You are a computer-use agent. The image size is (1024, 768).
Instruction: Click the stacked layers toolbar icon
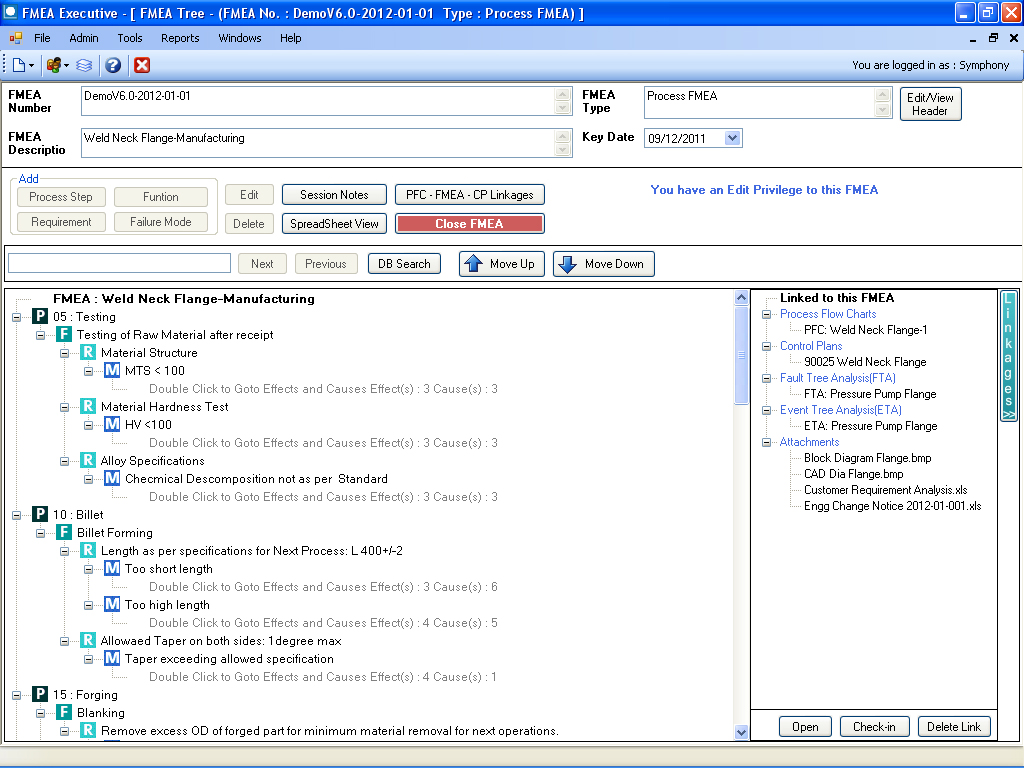[x=84, y=65]
